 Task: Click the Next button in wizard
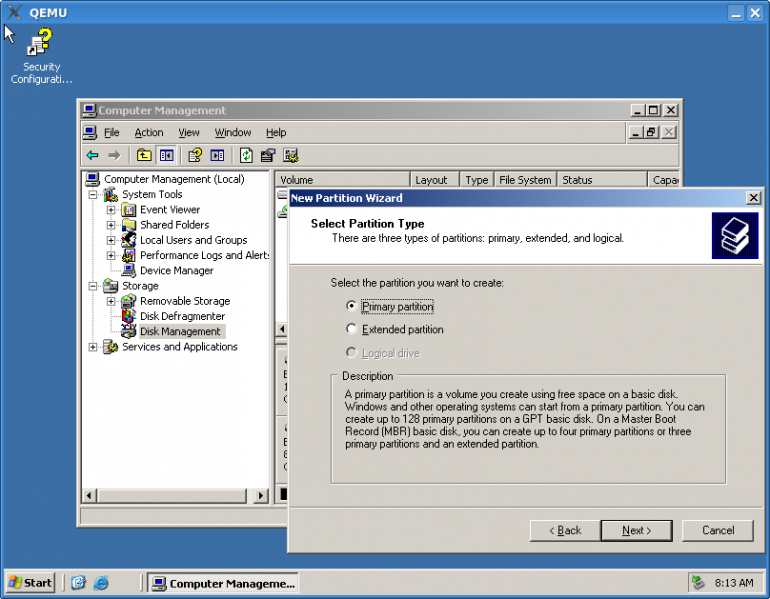pos(636,530)
